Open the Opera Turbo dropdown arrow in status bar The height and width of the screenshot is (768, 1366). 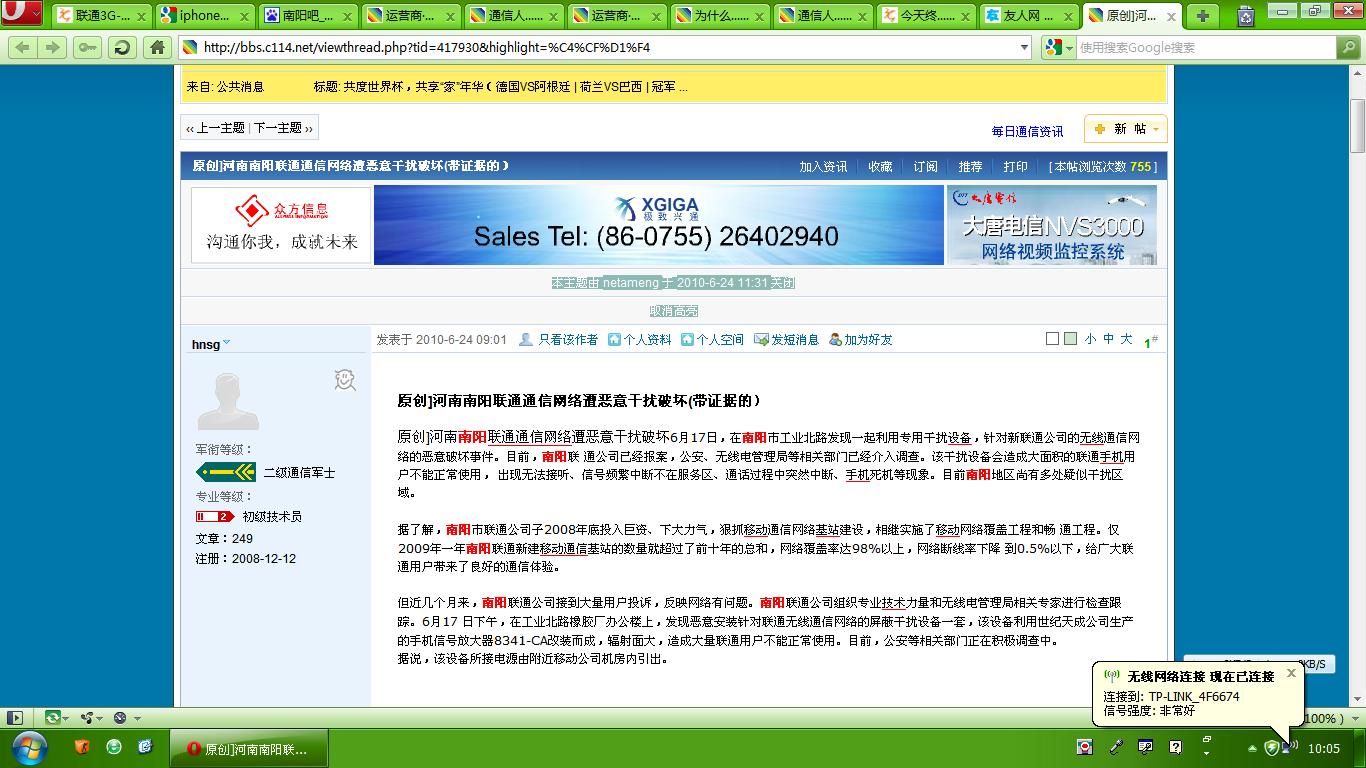pyautogui.click(x=135, y=718)
